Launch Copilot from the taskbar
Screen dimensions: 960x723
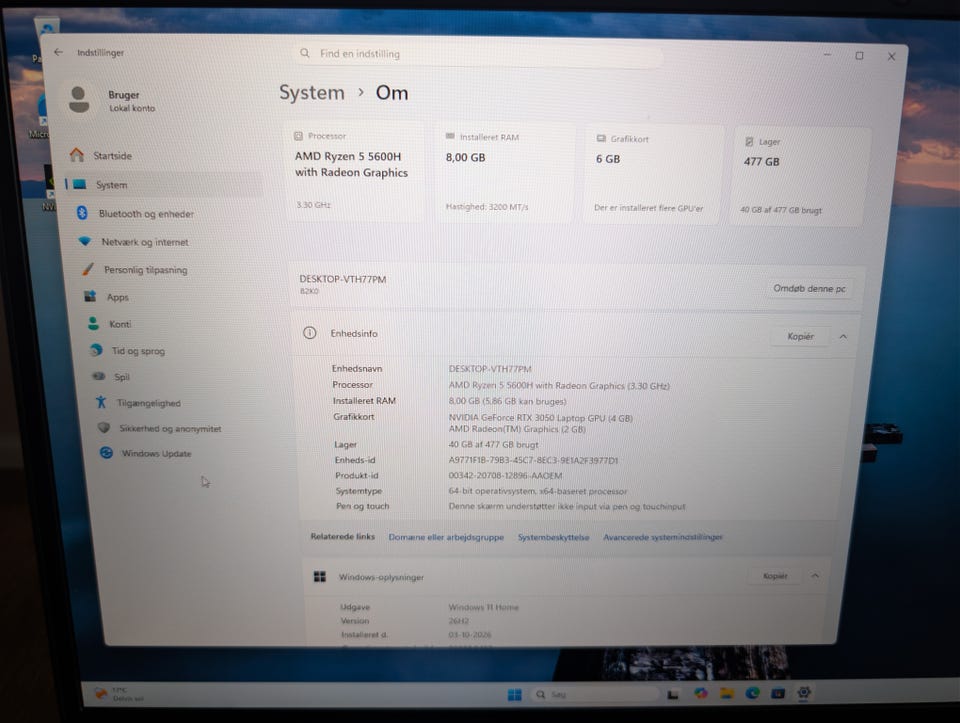(701, 694)
